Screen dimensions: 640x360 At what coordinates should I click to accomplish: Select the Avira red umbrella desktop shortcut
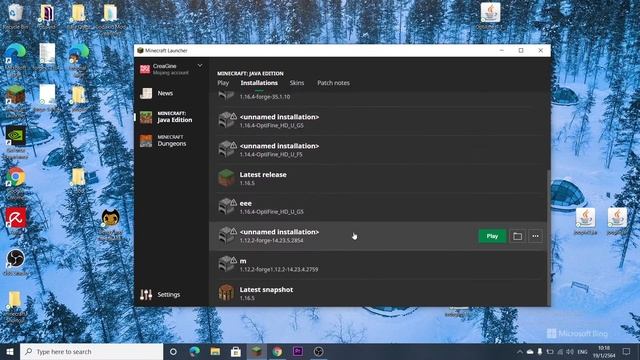coord(16,220)
